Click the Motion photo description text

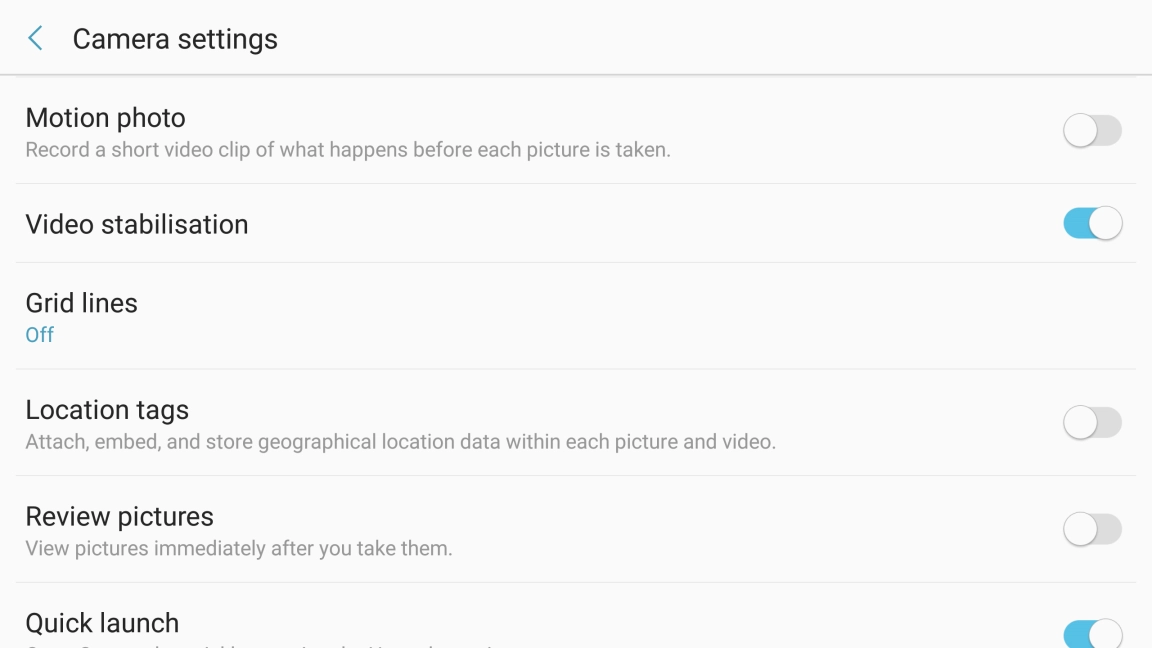pos(347,150)
